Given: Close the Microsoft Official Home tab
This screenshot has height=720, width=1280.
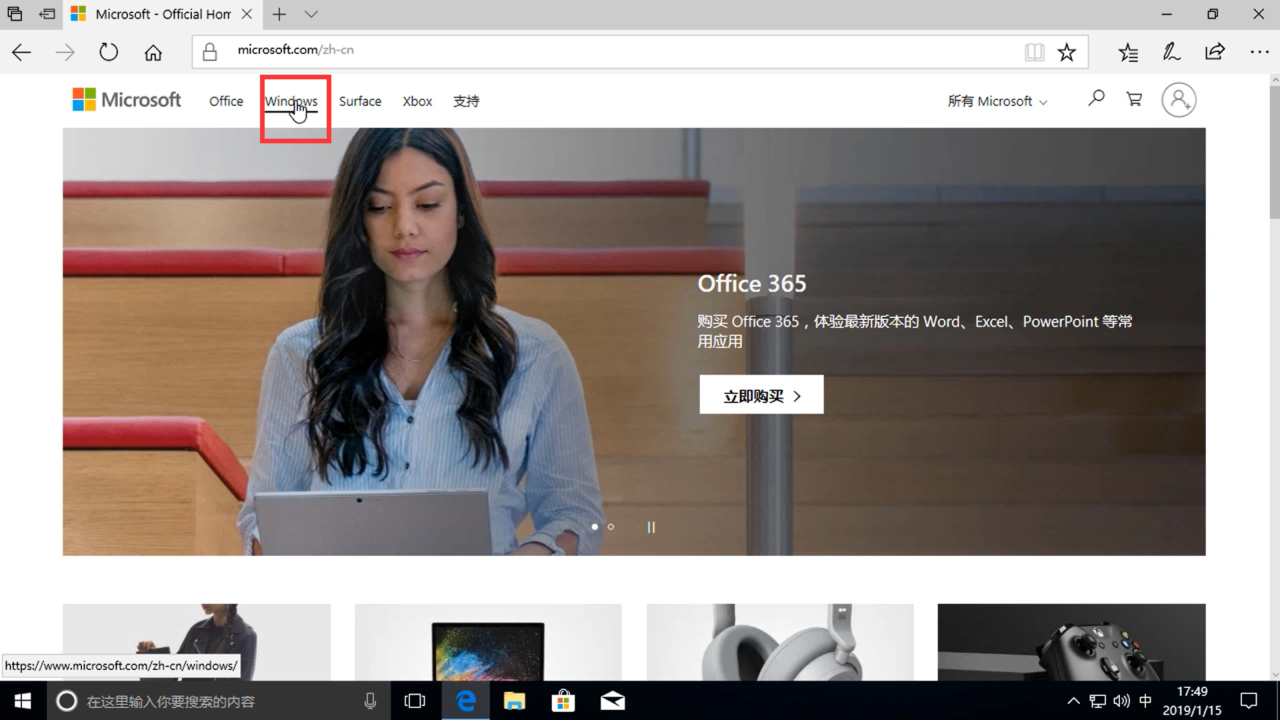Looking at the screenshot, I should click(246, 14).
